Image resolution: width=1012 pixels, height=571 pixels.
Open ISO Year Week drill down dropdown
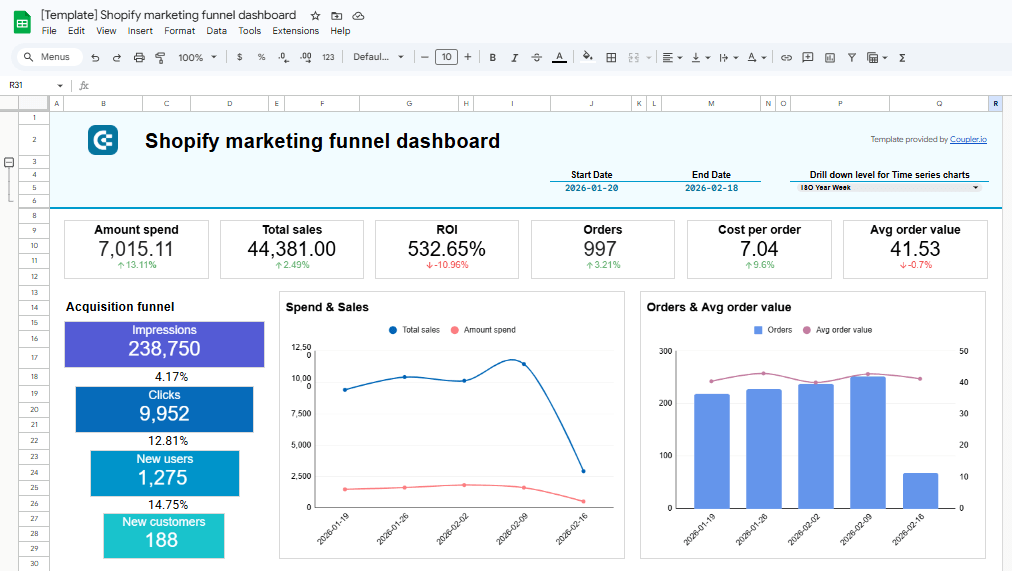pyautogui.click(x=889, y=188)
